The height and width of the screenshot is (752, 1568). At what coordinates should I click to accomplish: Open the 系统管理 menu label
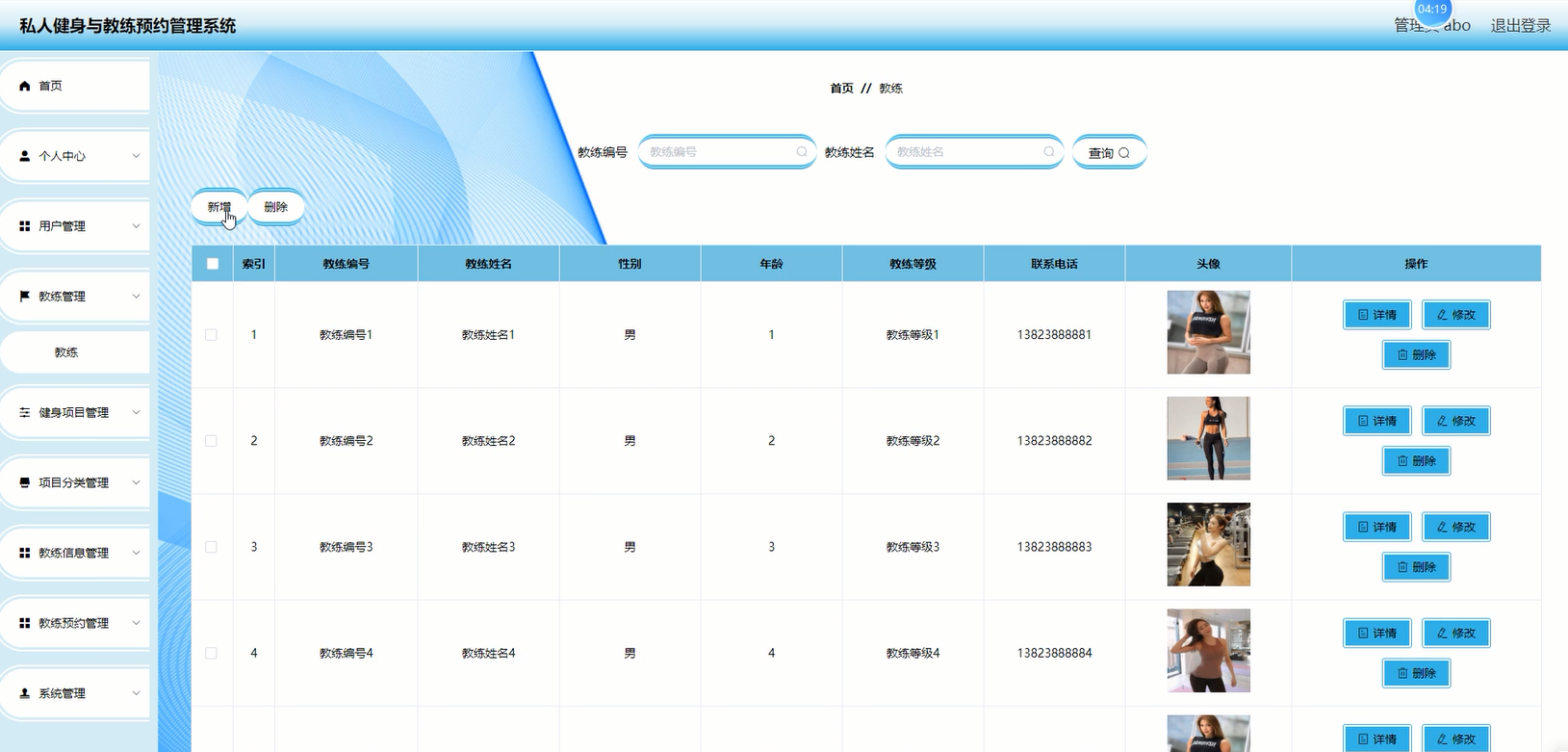(x=62, y=693)
